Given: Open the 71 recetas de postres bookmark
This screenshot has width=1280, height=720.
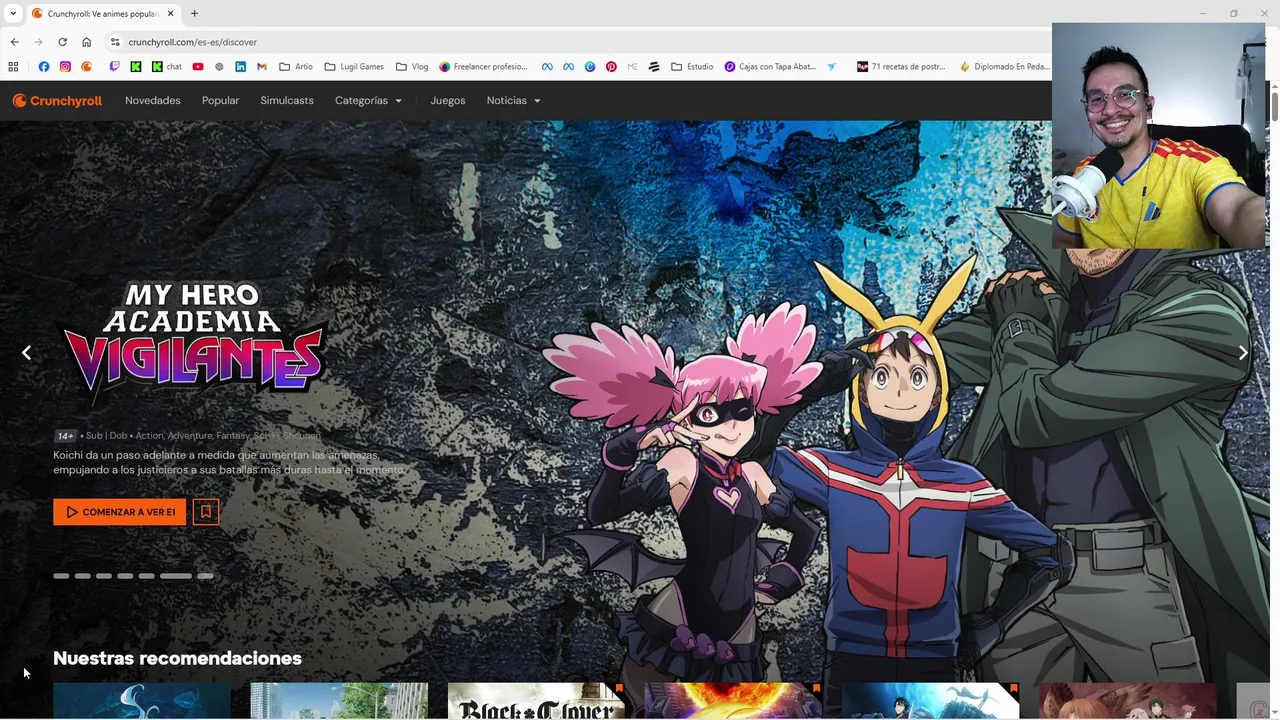Looking at the screenshot, I should click(x=901, y=67).
